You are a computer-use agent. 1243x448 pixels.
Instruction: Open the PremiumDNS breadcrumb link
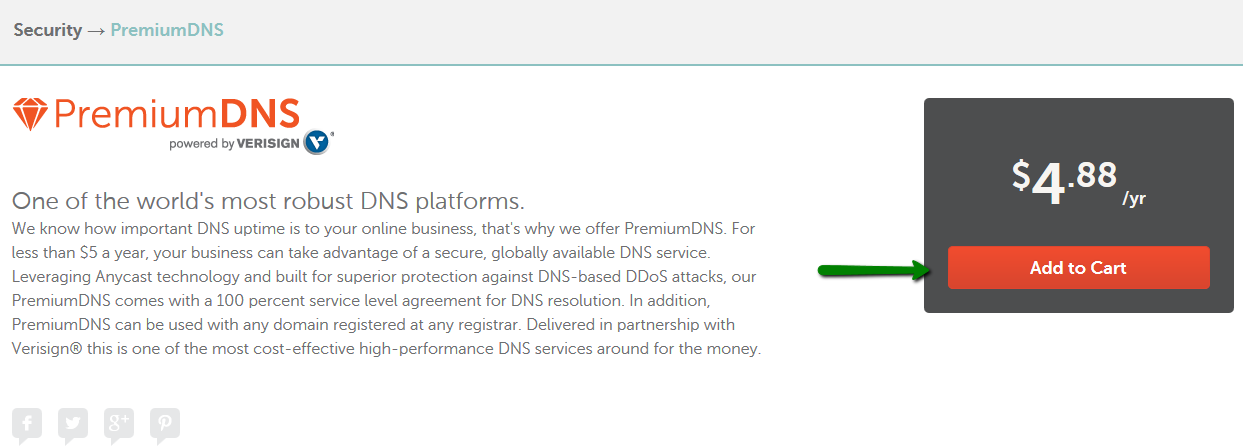click(x=167, y=30)
